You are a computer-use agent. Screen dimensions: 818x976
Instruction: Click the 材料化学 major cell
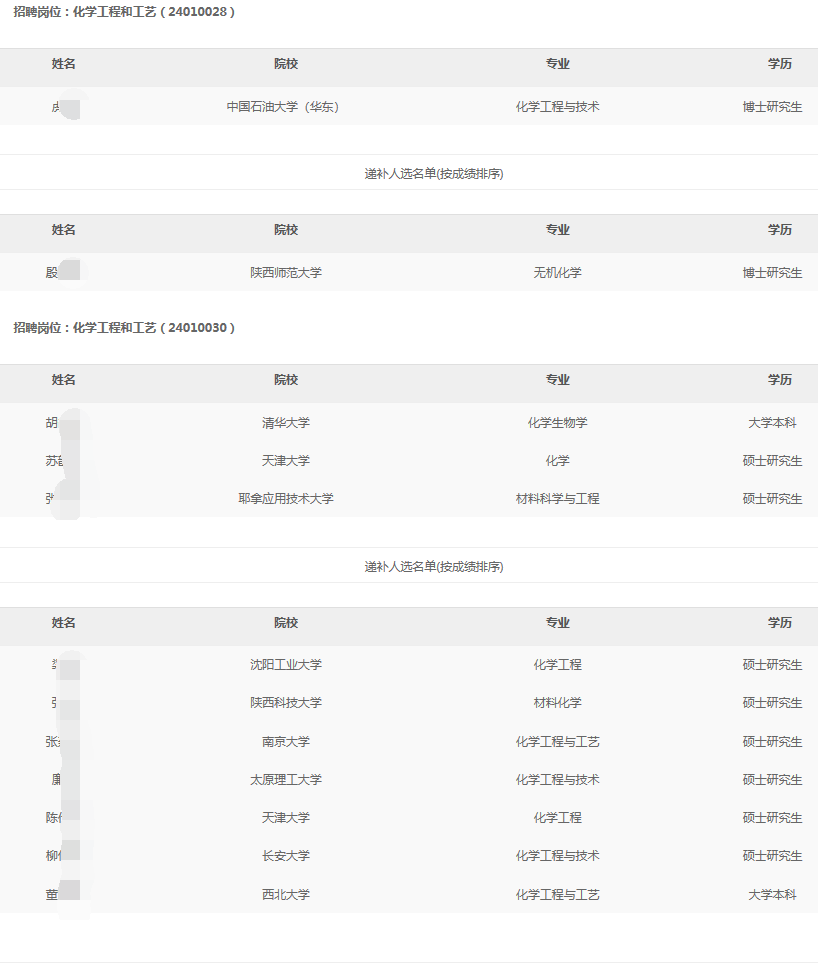[557, 703]
